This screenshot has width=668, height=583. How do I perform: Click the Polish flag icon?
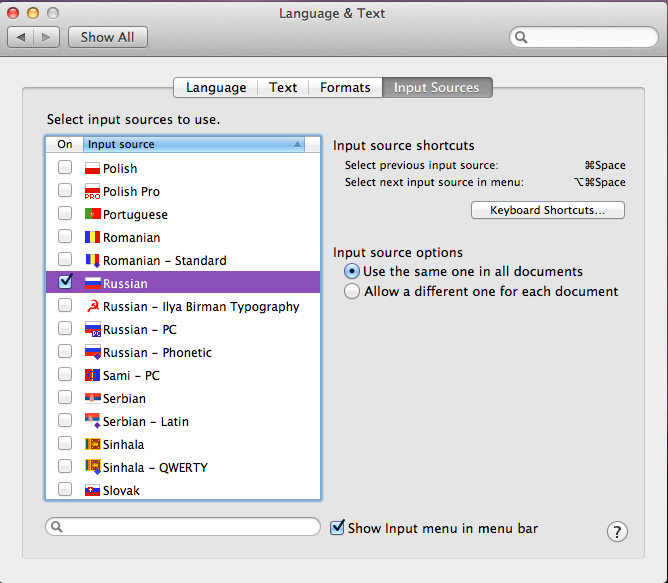[x=92, y=169]
